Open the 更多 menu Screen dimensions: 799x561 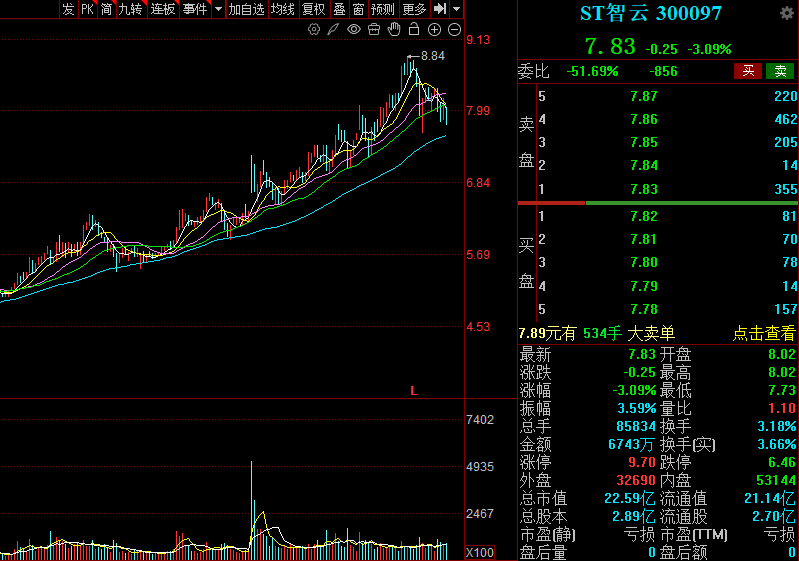pyautogui.click(x=414, y=9)
